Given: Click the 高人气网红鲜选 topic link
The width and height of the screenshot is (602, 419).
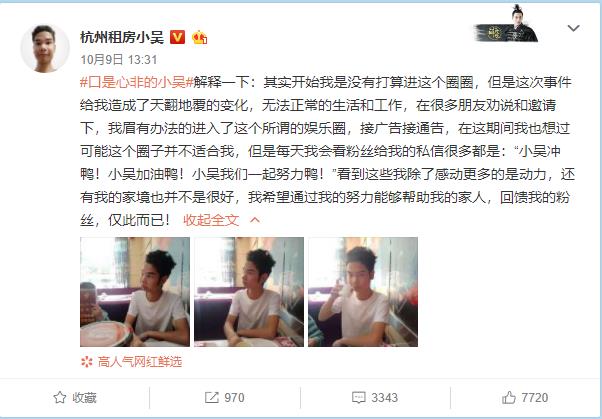Looking at the screenshot, I should 140,362.
